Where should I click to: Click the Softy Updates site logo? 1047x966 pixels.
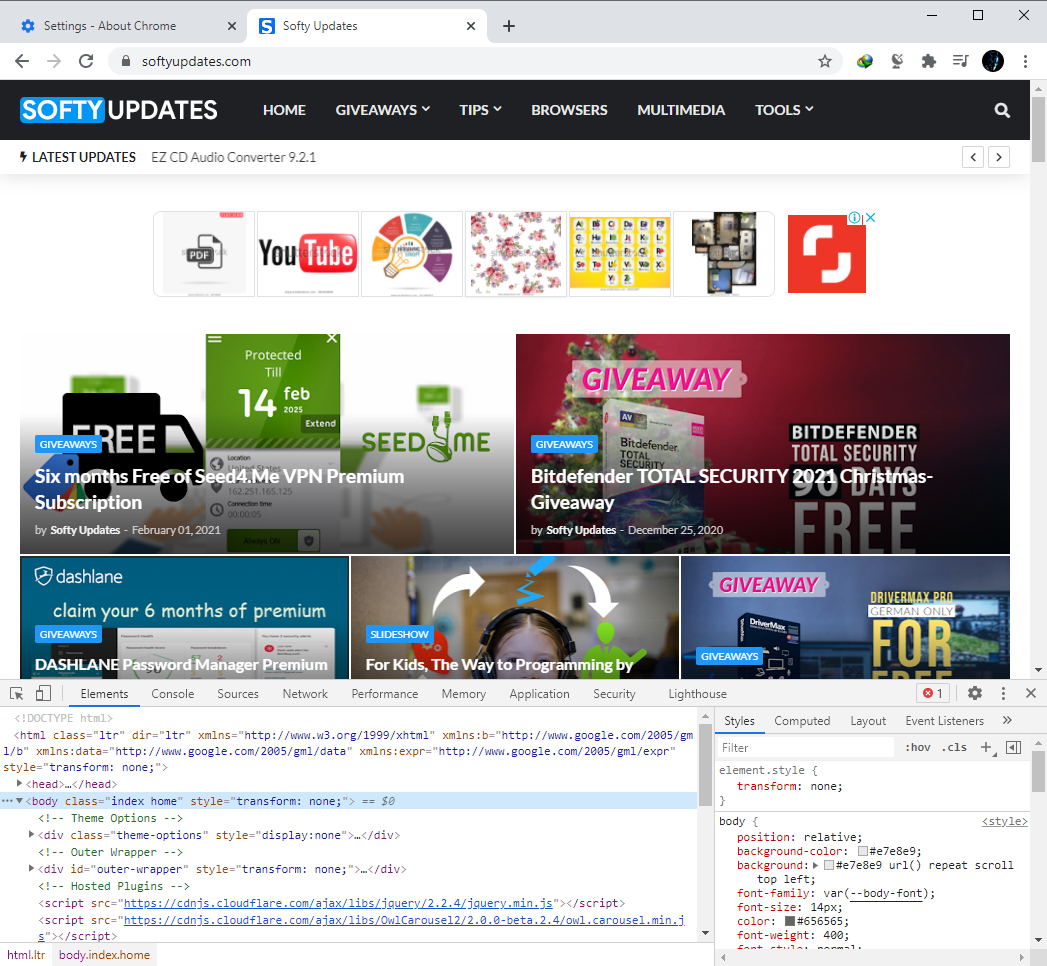[x=119, y=110]
